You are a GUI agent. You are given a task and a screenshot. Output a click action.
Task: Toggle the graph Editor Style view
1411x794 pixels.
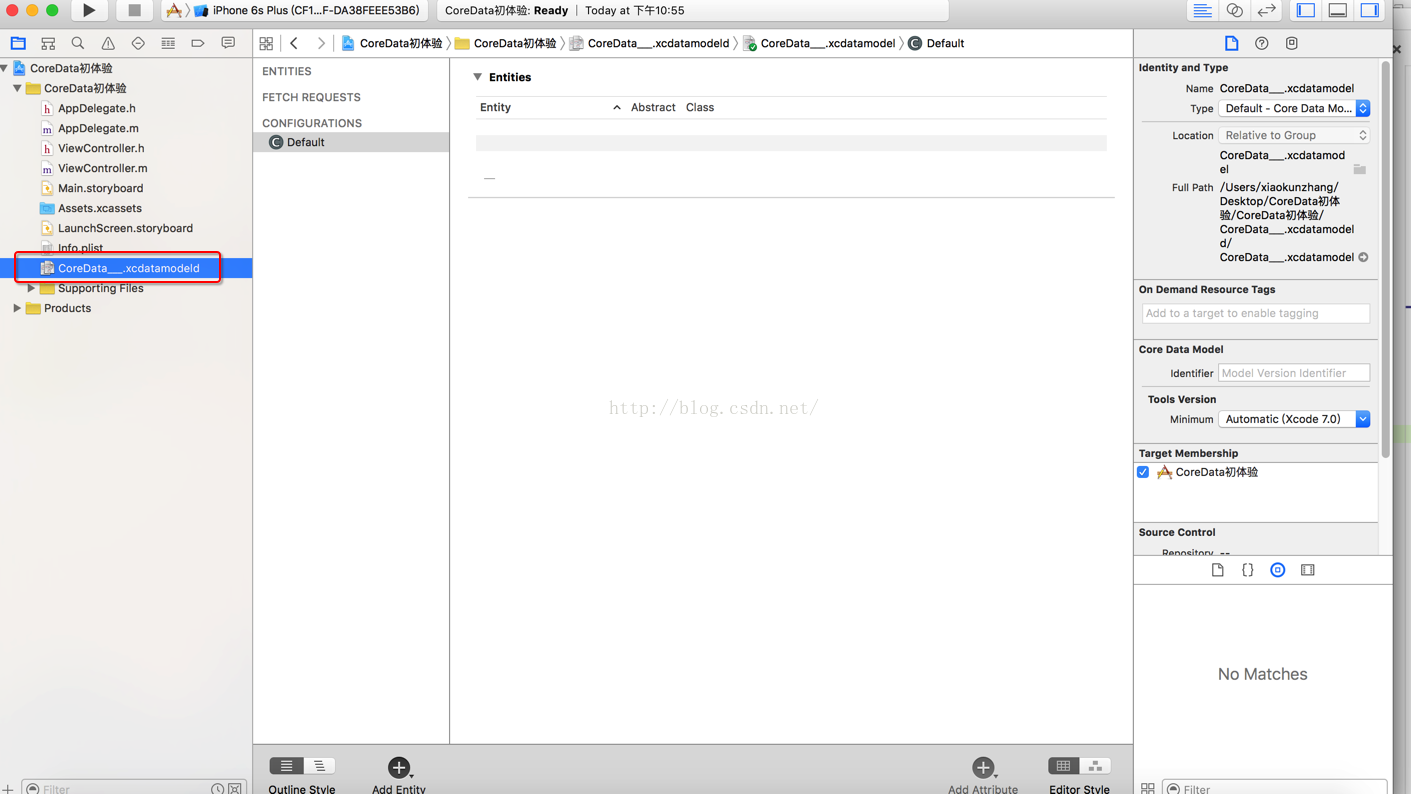tap(1095, 766)
